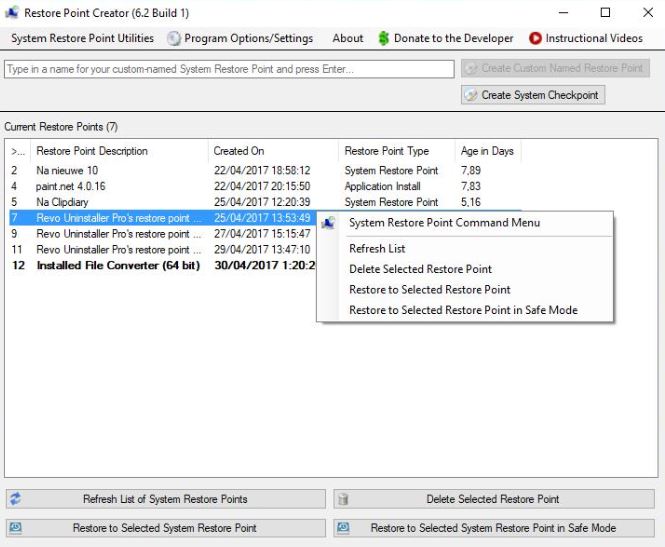Viewport: 665px width, 547px height.
Task: Click the gear icon beside Program Options/Settings
Action: click(174, 38)
